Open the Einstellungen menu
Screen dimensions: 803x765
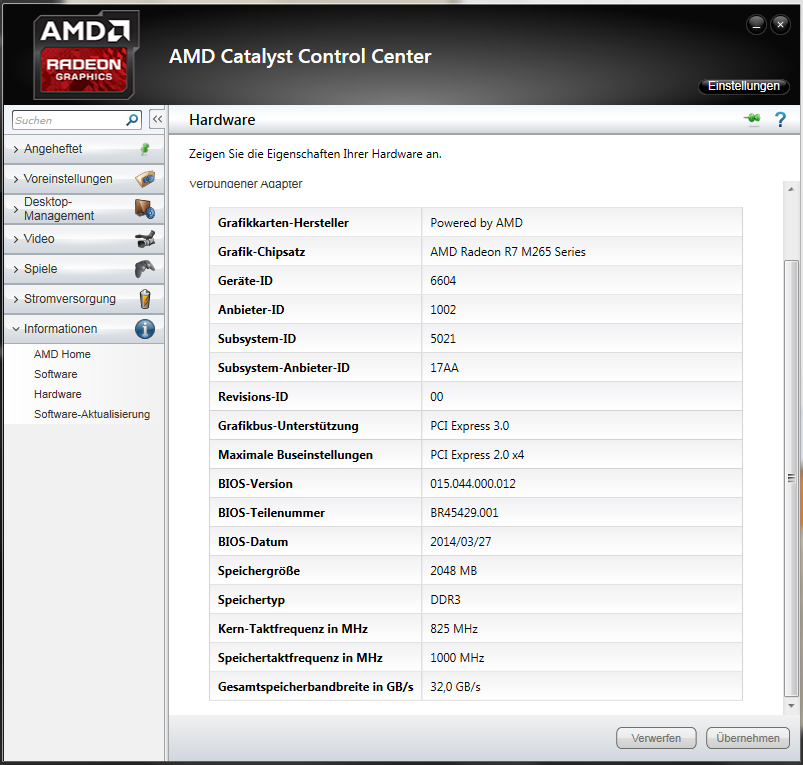pos(744,86)
